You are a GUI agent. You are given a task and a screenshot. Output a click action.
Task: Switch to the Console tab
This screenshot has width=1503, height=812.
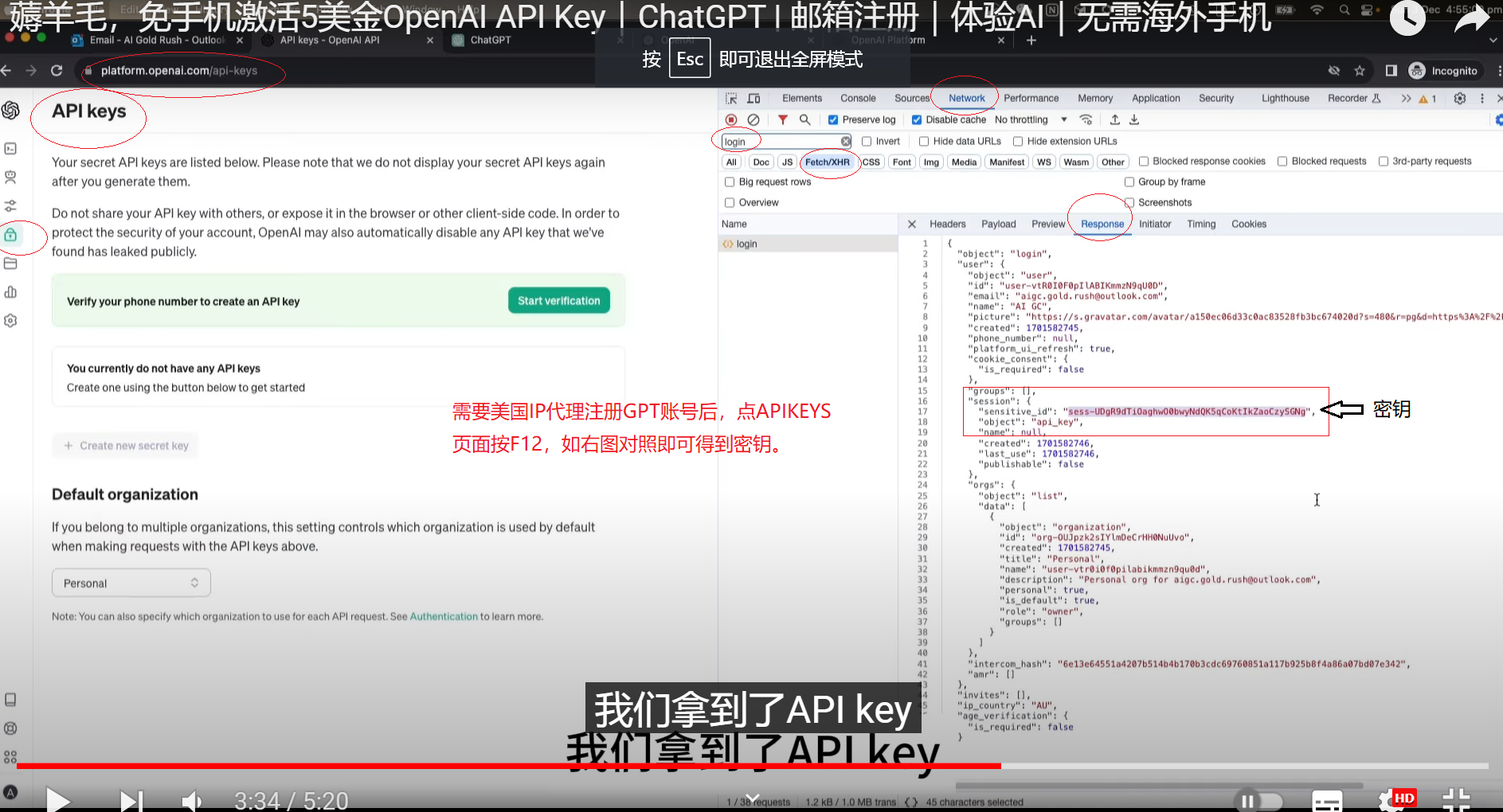point(858,99)
